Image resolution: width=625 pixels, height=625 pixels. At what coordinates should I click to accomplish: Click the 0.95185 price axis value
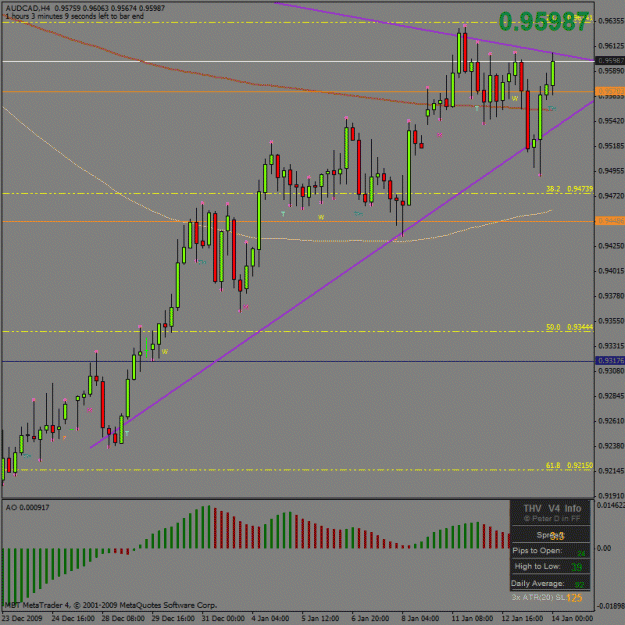click(x=611, y=146)
